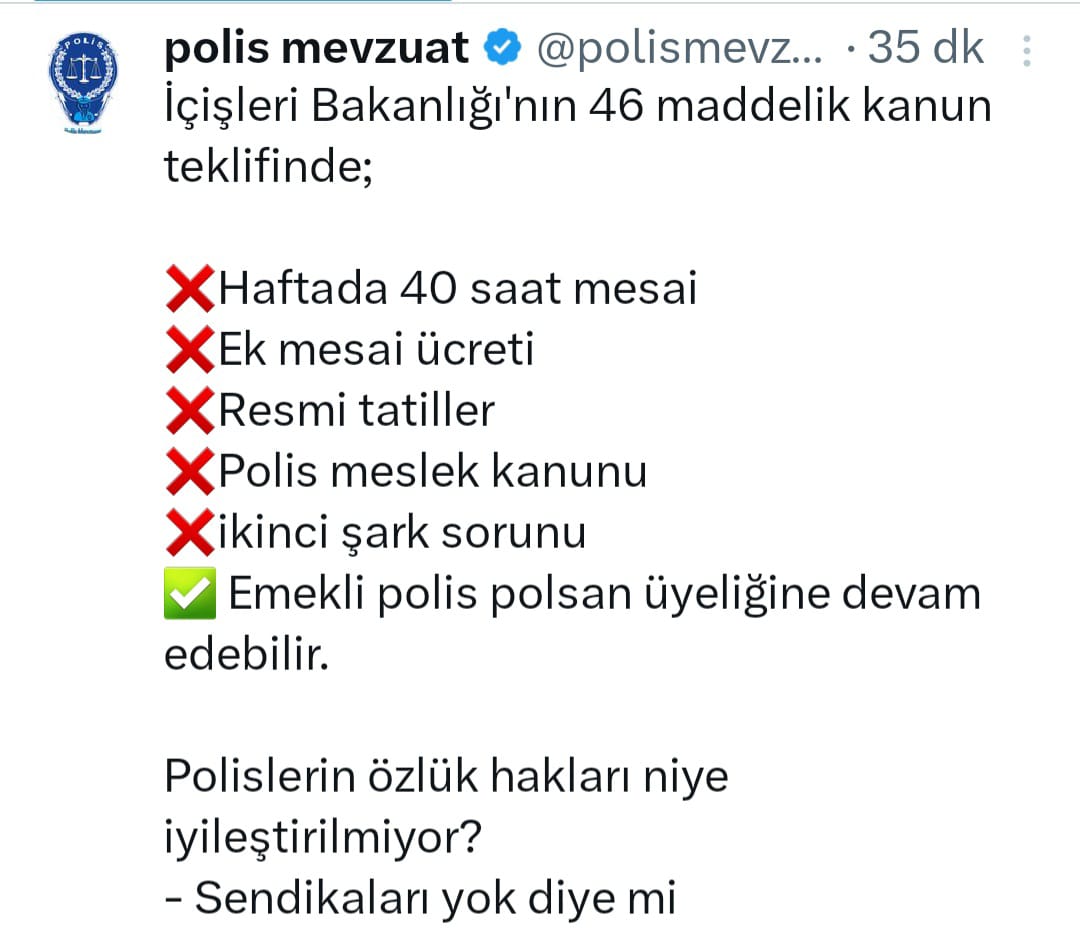Viewport: 1080px width, 940px height.
Task: Click the tweet's opening line İçişleri Bakanlığı'nın
Action: coord(370,107)
